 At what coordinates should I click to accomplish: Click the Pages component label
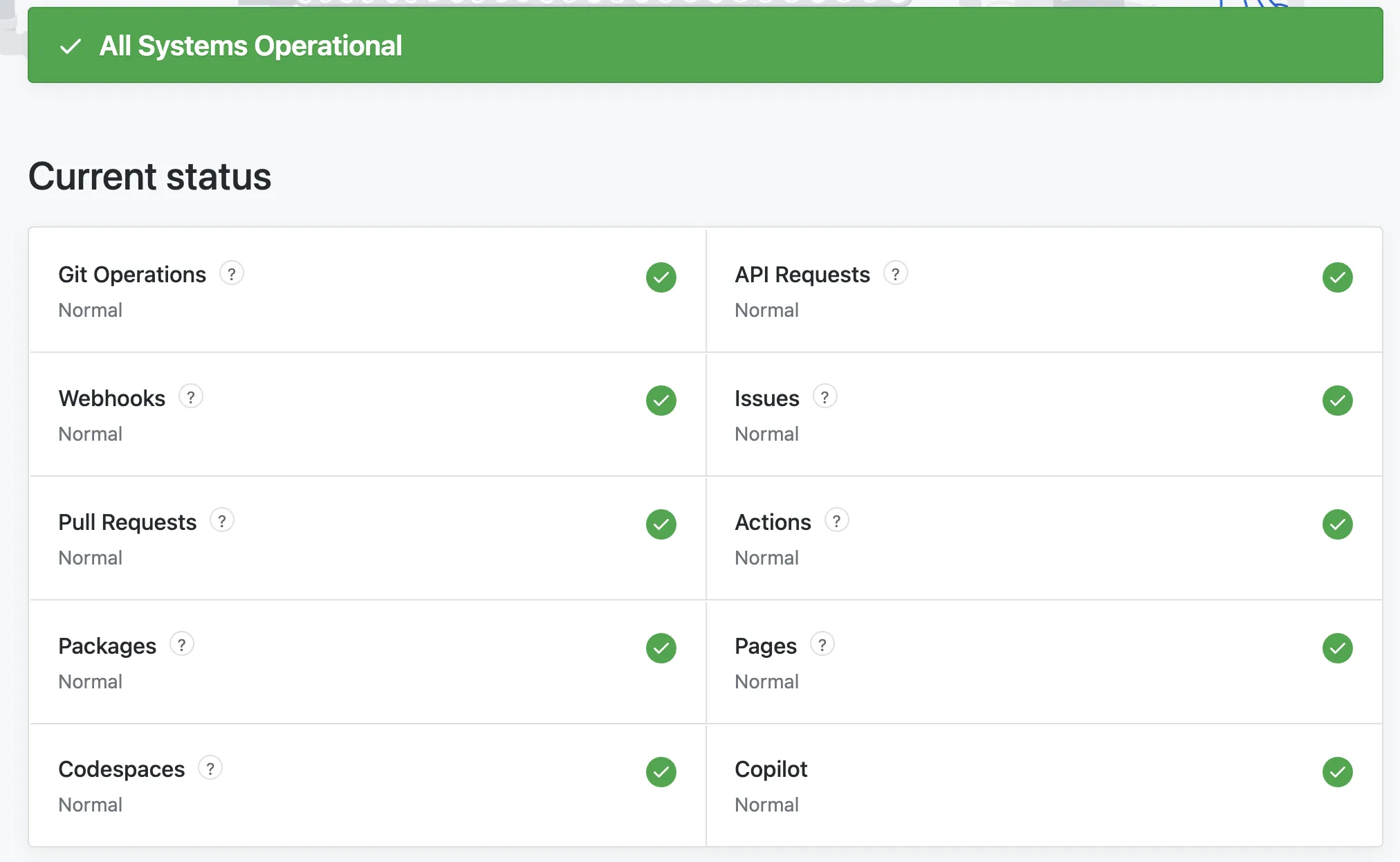pyautogui.click(x=766, y=646)
